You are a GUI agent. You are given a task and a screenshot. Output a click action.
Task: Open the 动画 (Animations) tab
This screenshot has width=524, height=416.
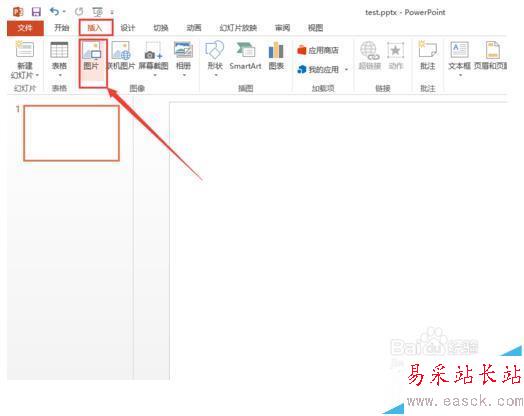tap(194, 28)
